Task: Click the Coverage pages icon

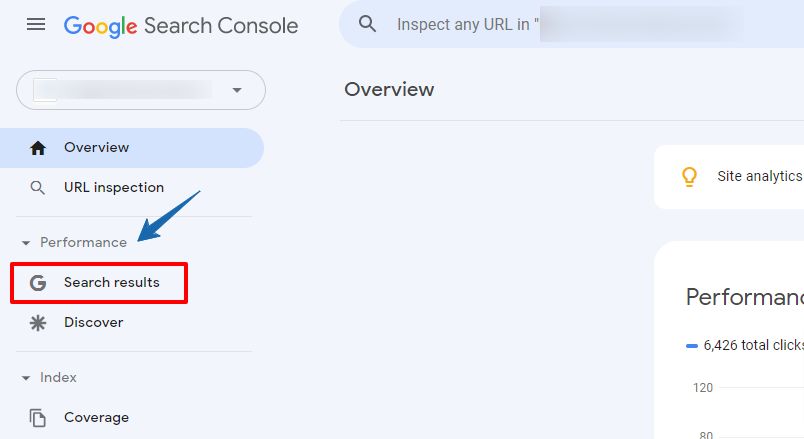Action: [x=37, y=417]
